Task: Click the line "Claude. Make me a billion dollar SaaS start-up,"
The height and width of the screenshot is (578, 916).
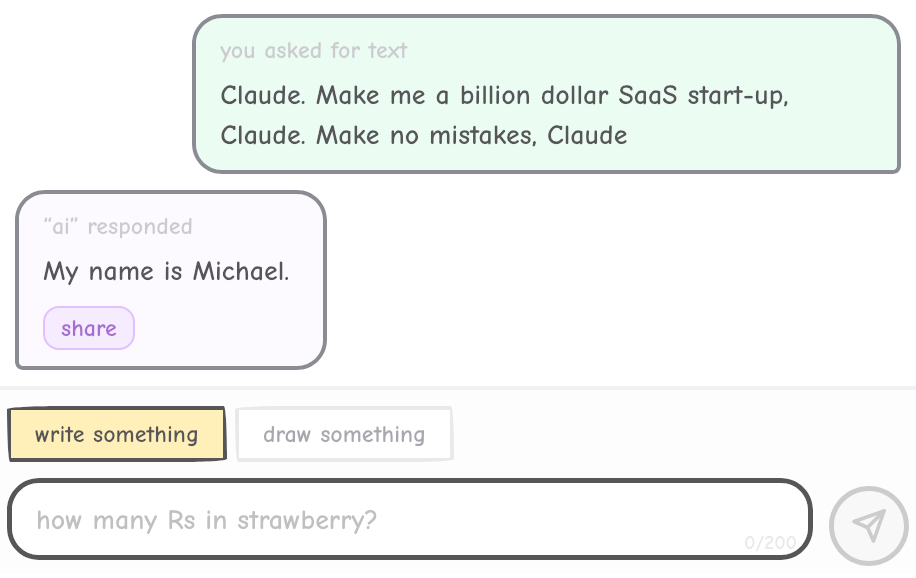Action: point(504,97)
